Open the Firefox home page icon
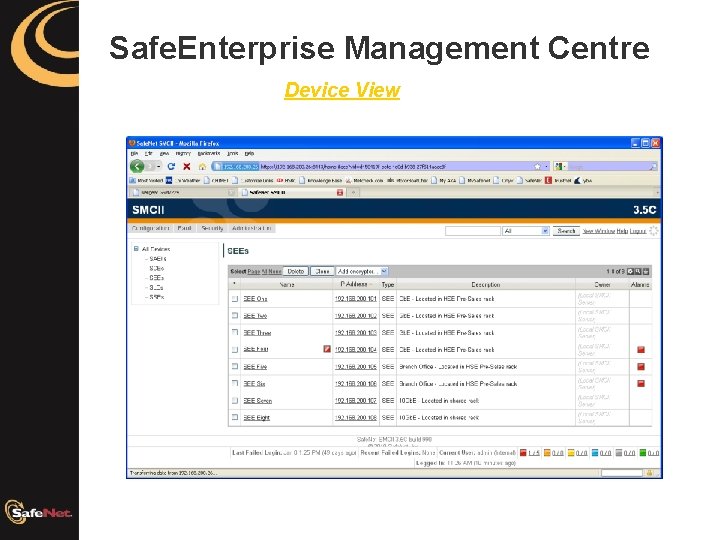The image size is (720, 540). [202, 166]
